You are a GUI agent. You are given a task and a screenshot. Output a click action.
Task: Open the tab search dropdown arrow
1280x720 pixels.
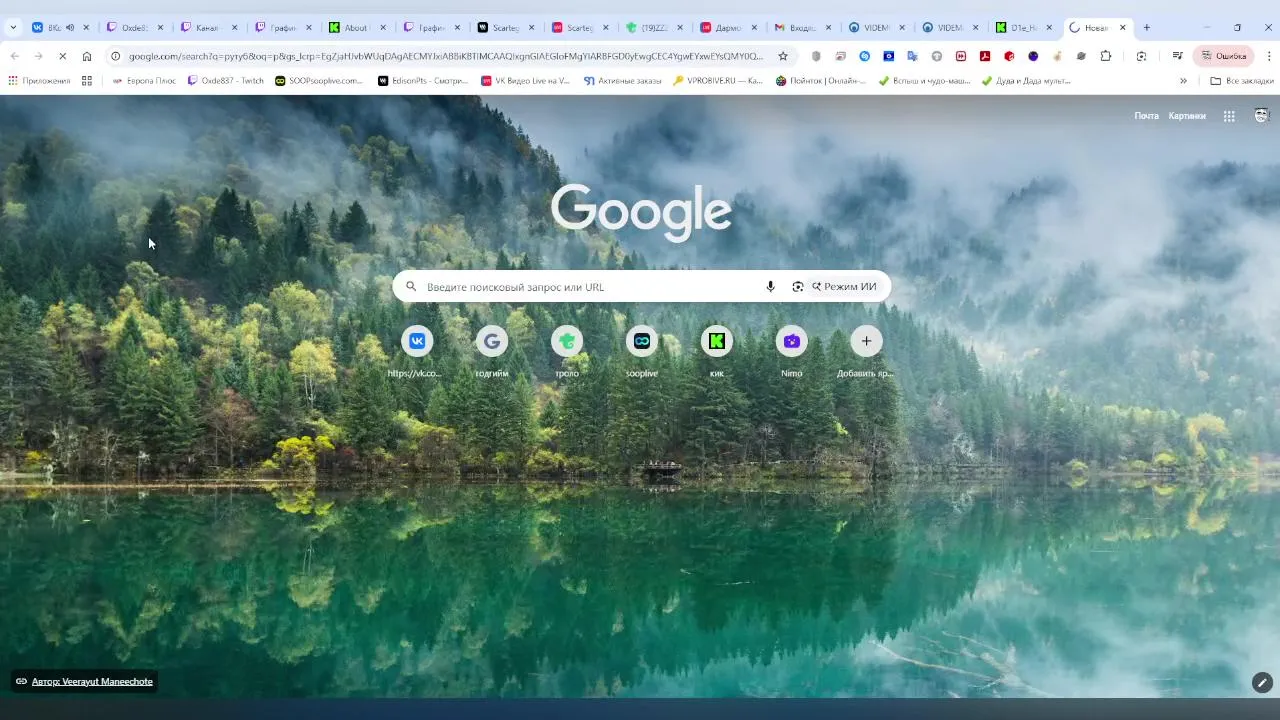[x=12, y=28]
